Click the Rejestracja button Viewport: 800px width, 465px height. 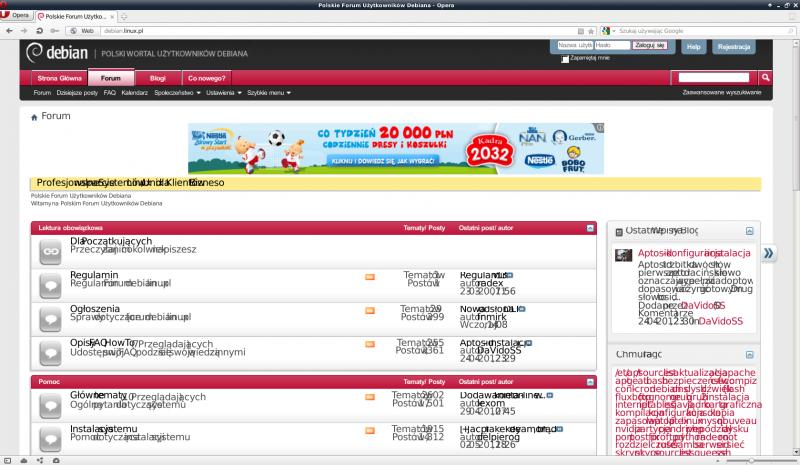734,46
